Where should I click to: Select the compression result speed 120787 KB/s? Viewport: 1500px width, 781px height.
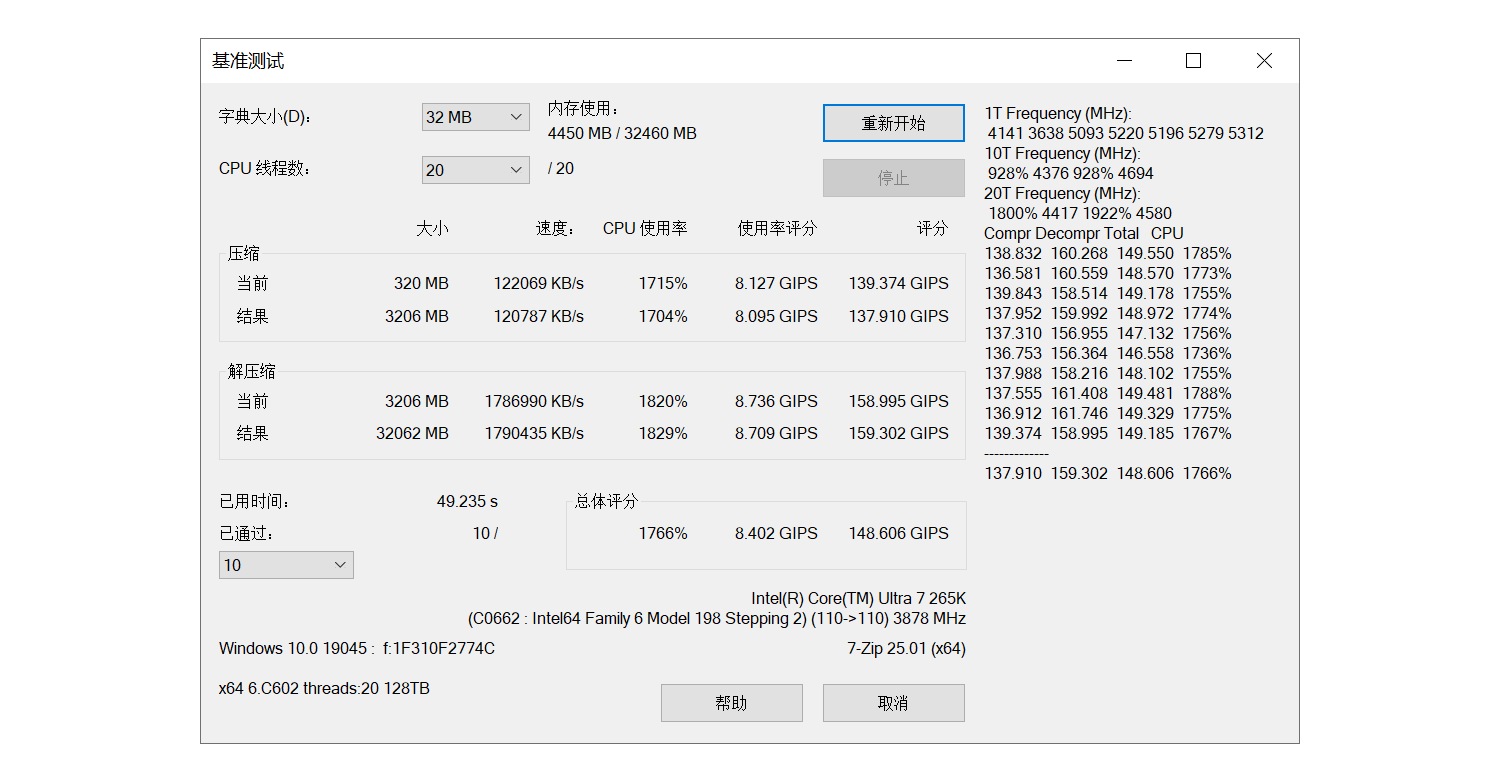point(539,316)
